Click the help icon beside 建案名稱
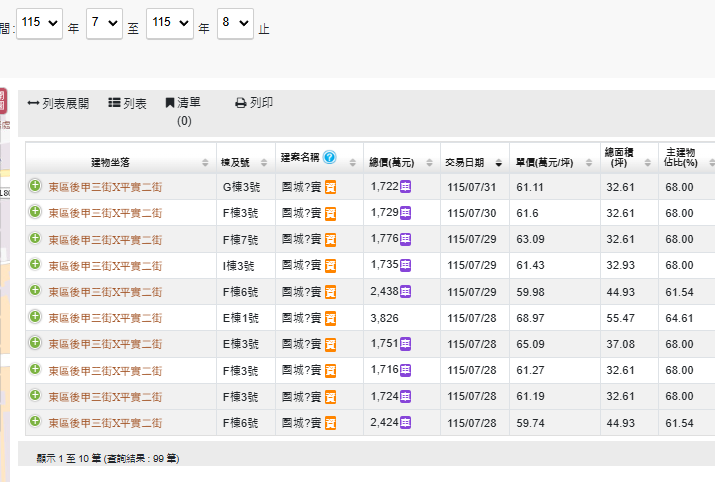 (x=329, y=157)
